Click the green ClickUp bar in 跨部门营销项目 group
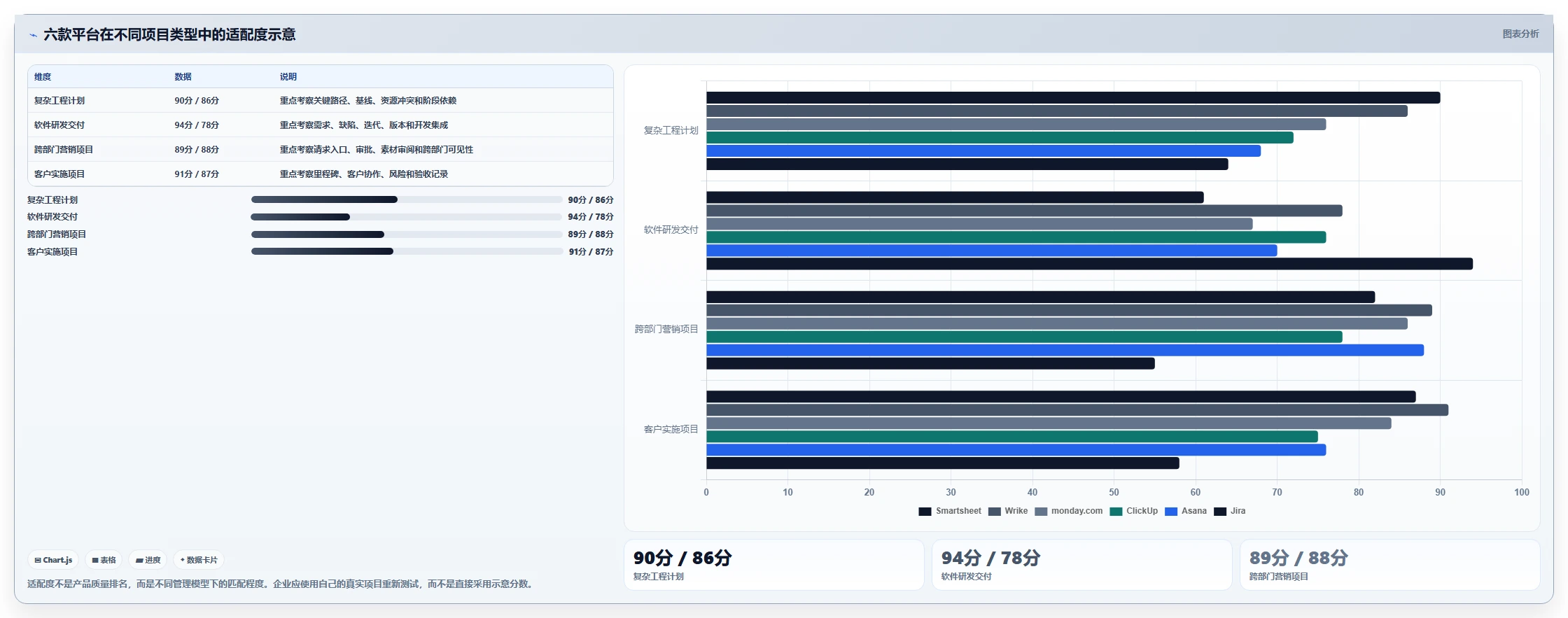Viewport: 1568px width, 618px height. 1024,337
